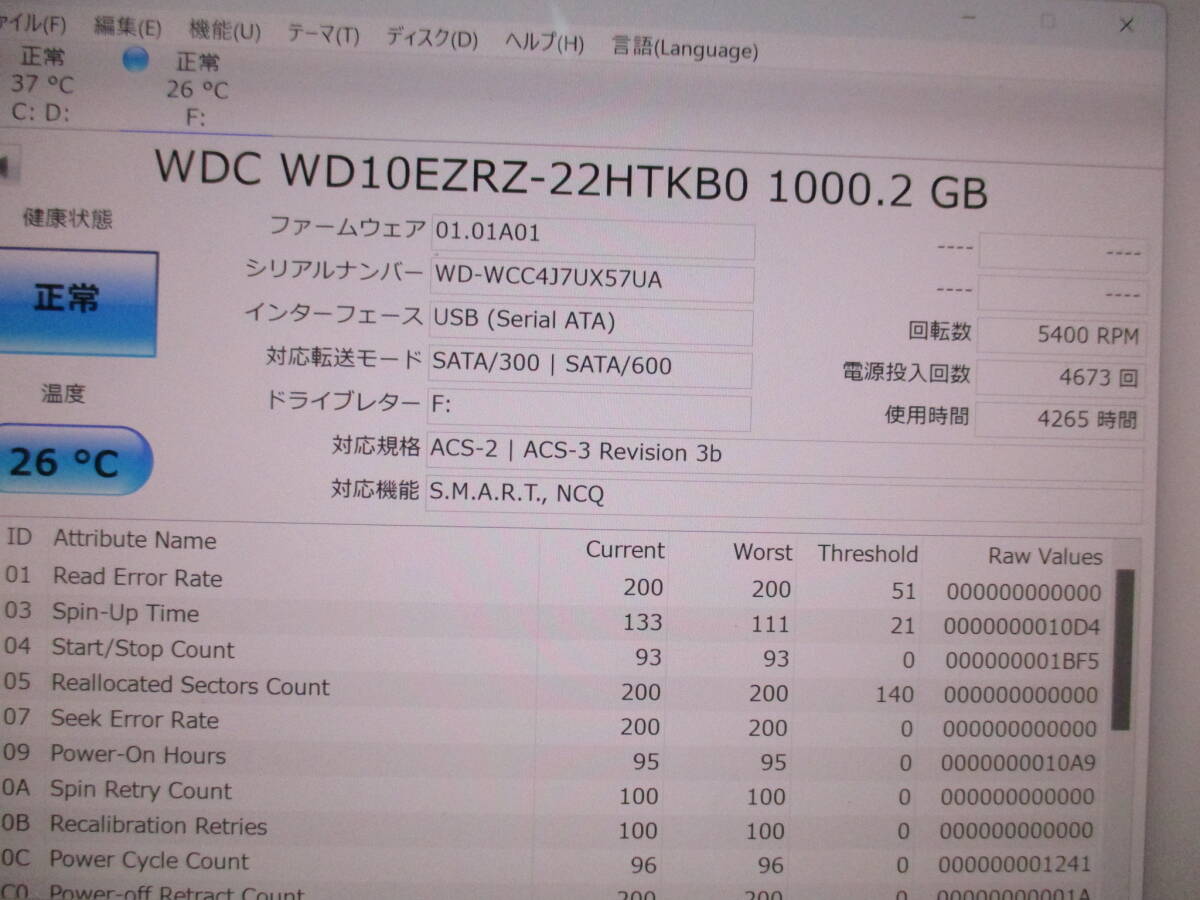The height and width of the screenshot is (900, 1200).
Task: Click the Raw Values column header
Action: [1045, 556]
